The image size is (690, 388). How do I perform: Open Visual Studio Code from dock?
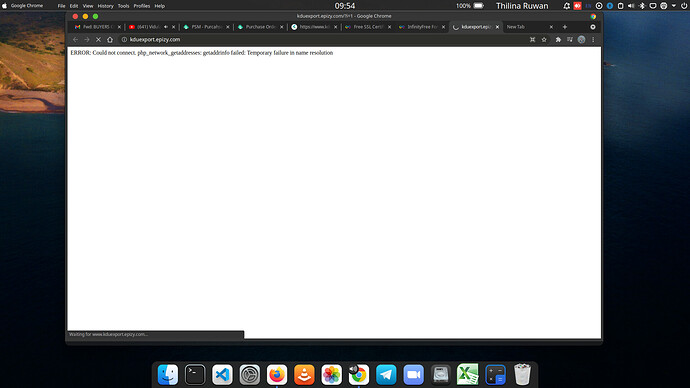[x=222, y=375]
